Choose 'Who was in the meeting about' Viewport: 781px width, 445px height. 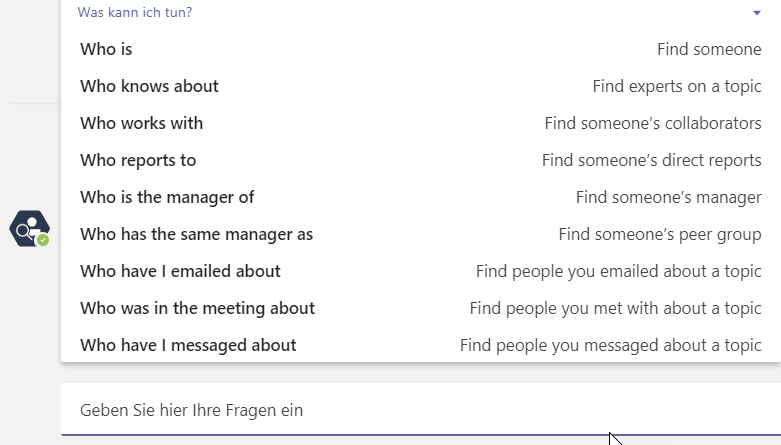421,308
